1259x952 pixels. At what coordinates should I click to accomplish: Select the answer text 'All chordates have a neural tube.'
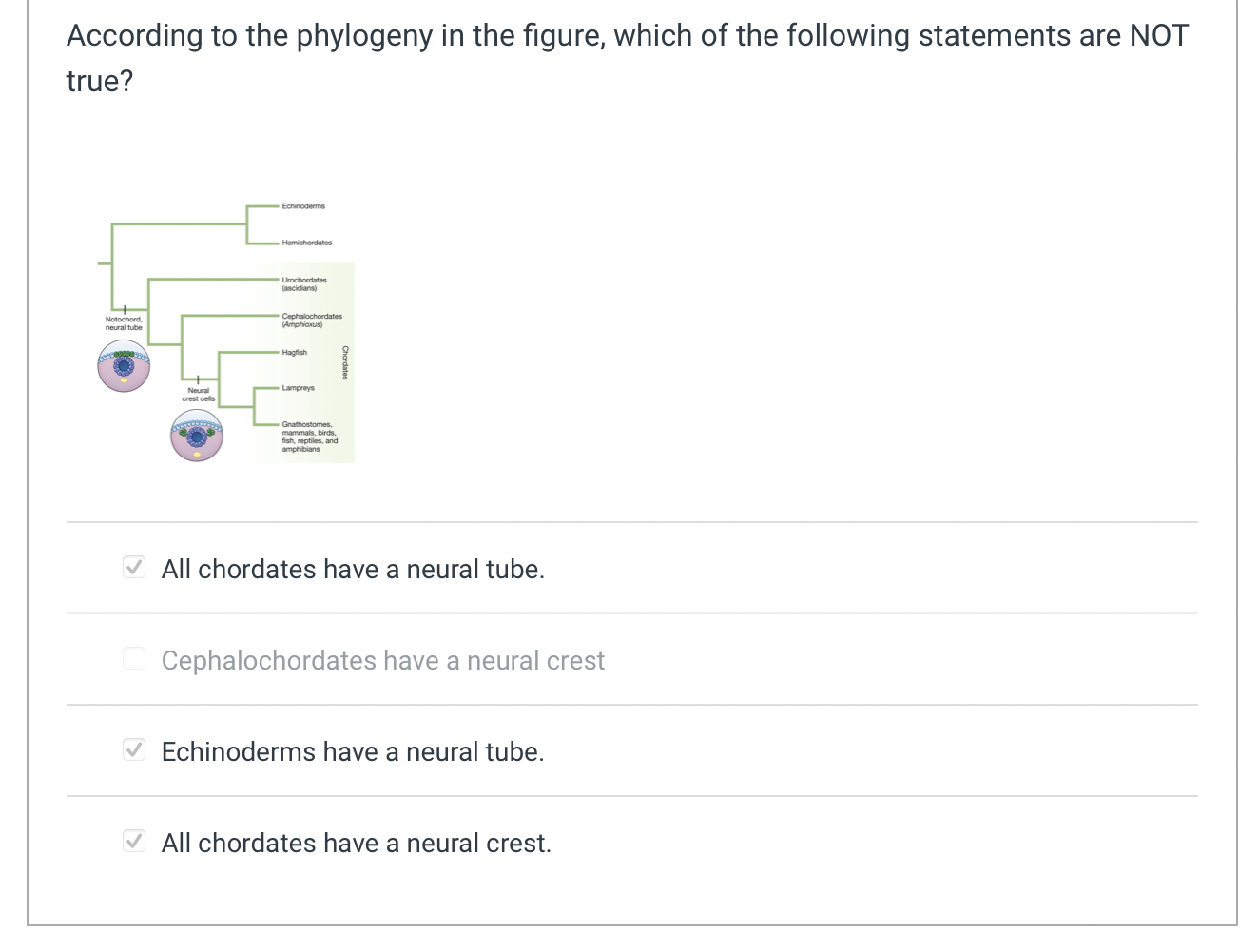click(353, 569)
